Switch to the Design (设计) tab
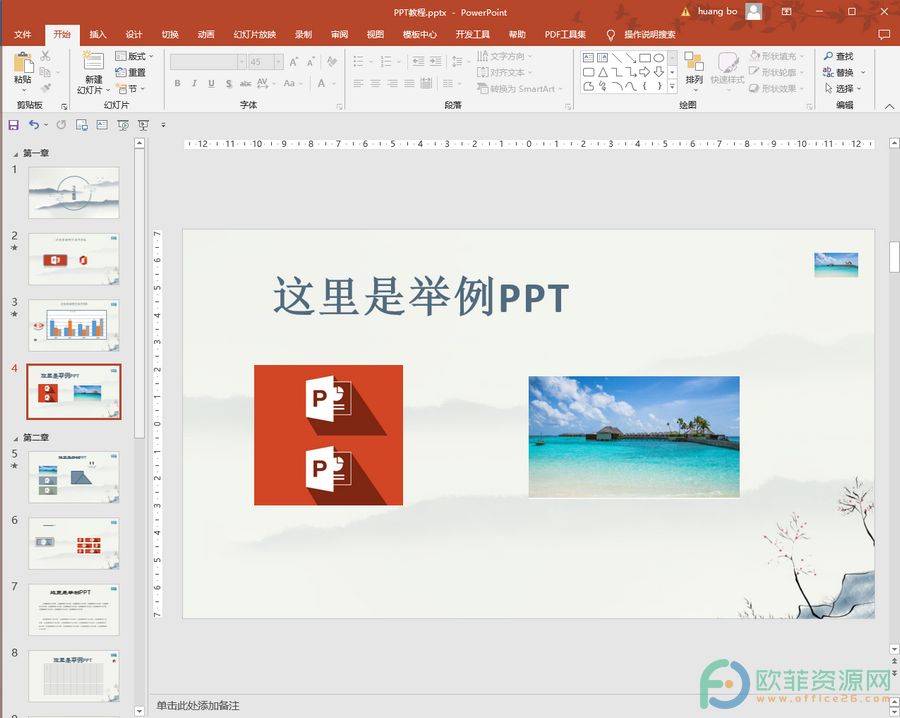The height and width of the screenshot is (718, 900). pos(134,34)
